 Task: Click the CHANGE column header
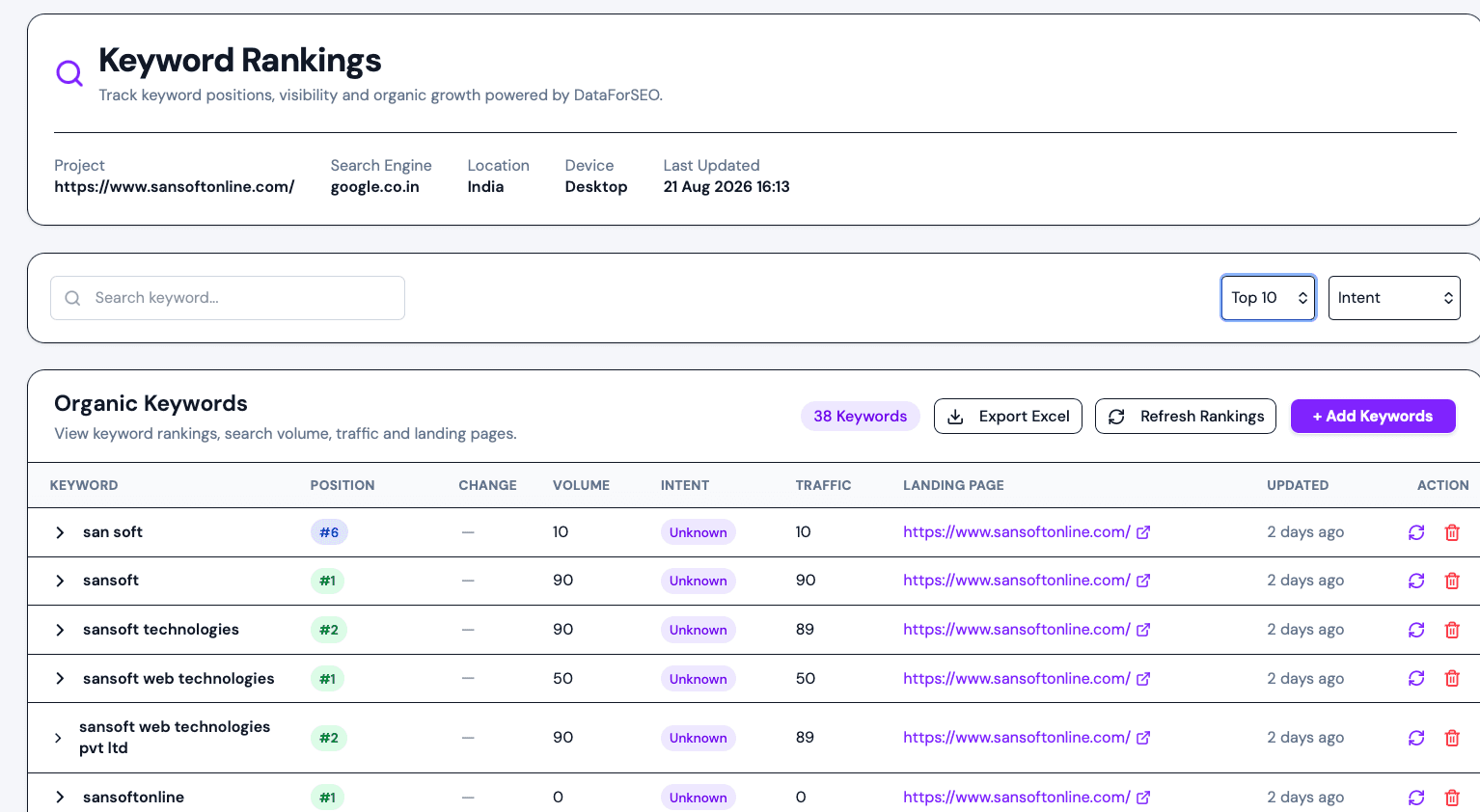pyautogui.click(x=487, y=485)
